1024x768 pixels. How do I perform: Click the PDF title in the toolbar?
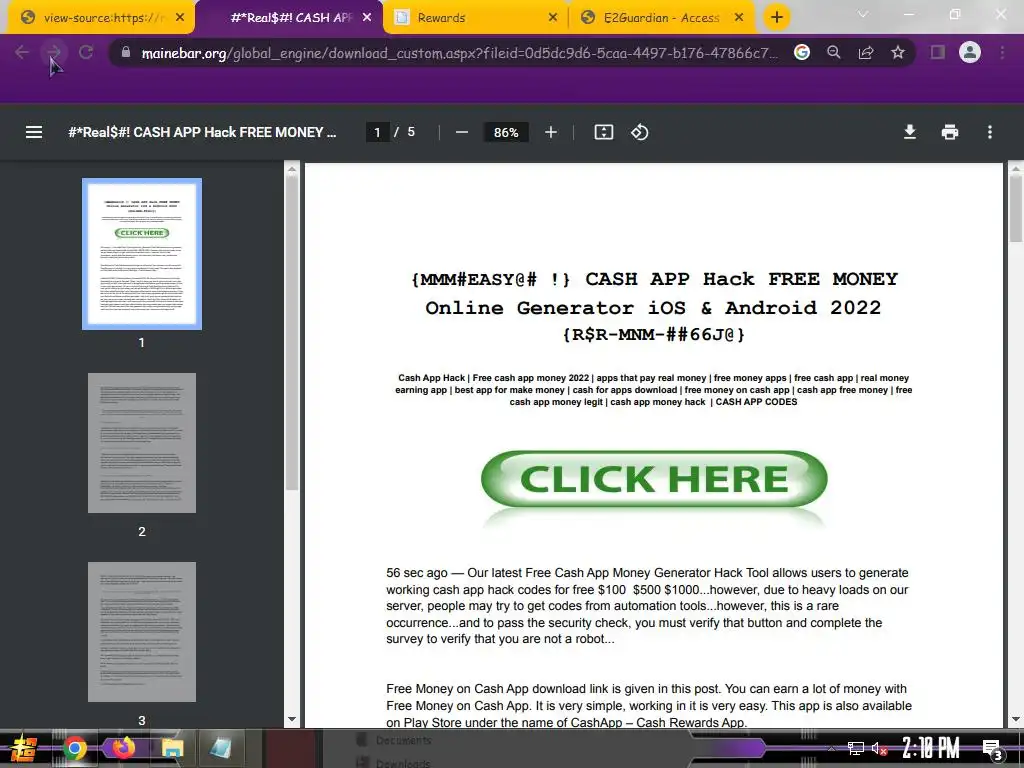pos(202,133)
